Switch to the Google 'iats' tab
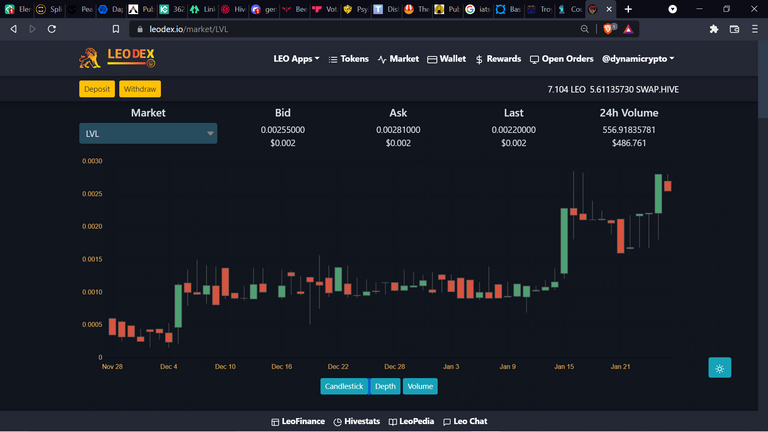768x432 pixels. 478,9
